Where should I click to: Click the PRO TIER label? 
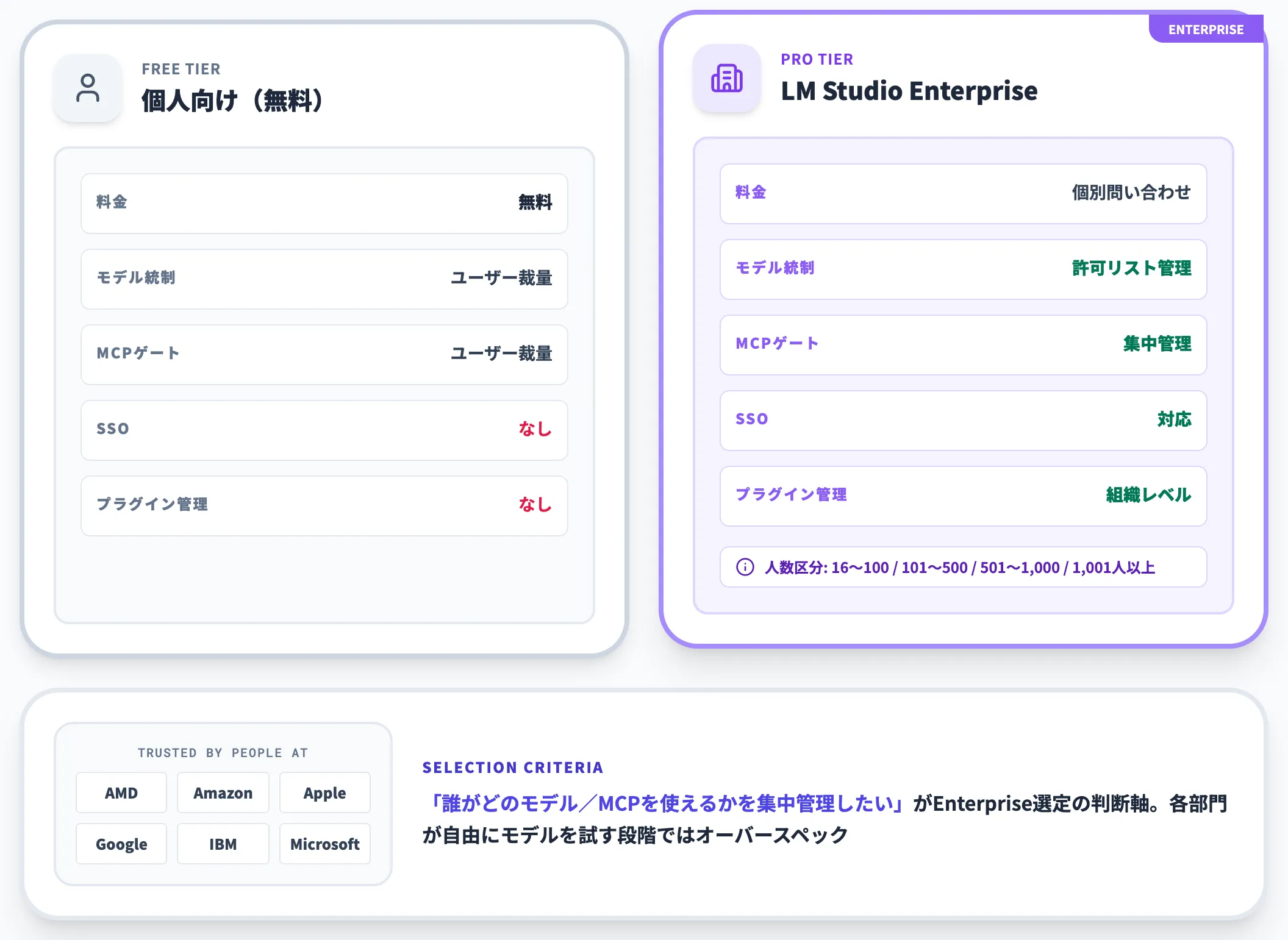point(817,59)
